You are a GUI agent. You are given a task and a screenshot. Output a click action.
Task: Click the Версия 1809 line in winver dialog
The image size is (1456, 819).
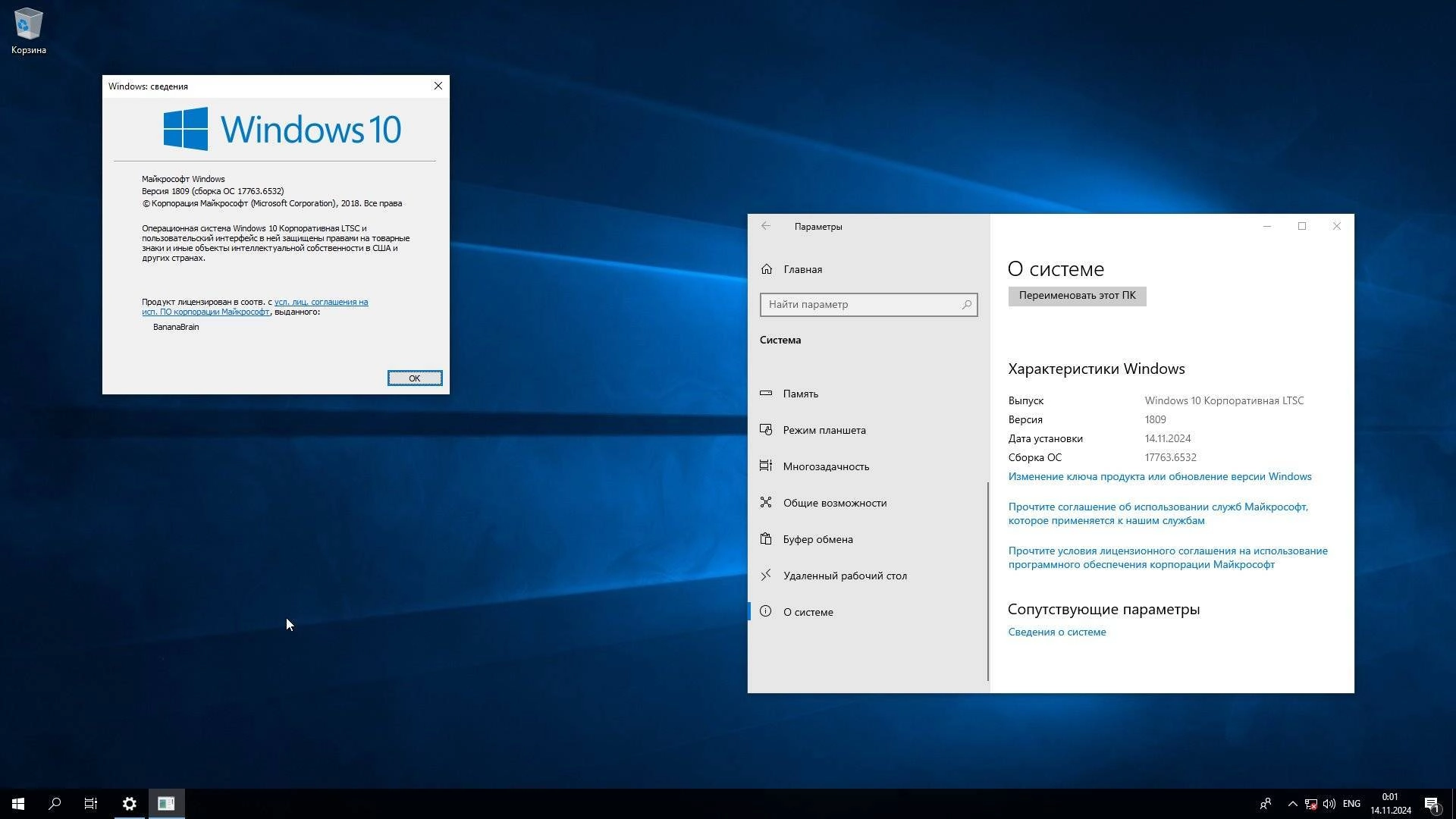click(212, 191)
